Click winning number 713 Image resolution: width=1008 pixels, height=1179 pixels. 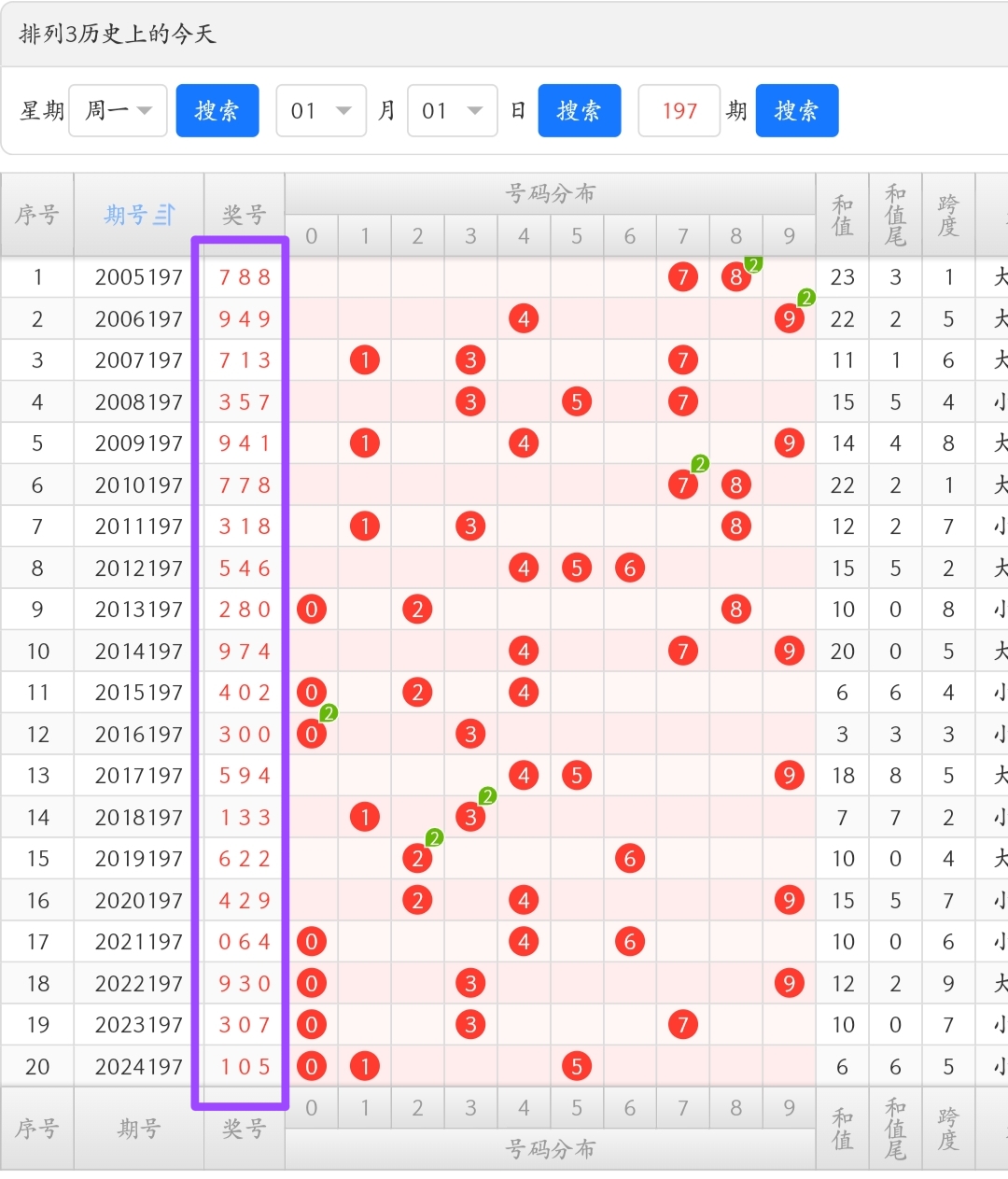245,360
